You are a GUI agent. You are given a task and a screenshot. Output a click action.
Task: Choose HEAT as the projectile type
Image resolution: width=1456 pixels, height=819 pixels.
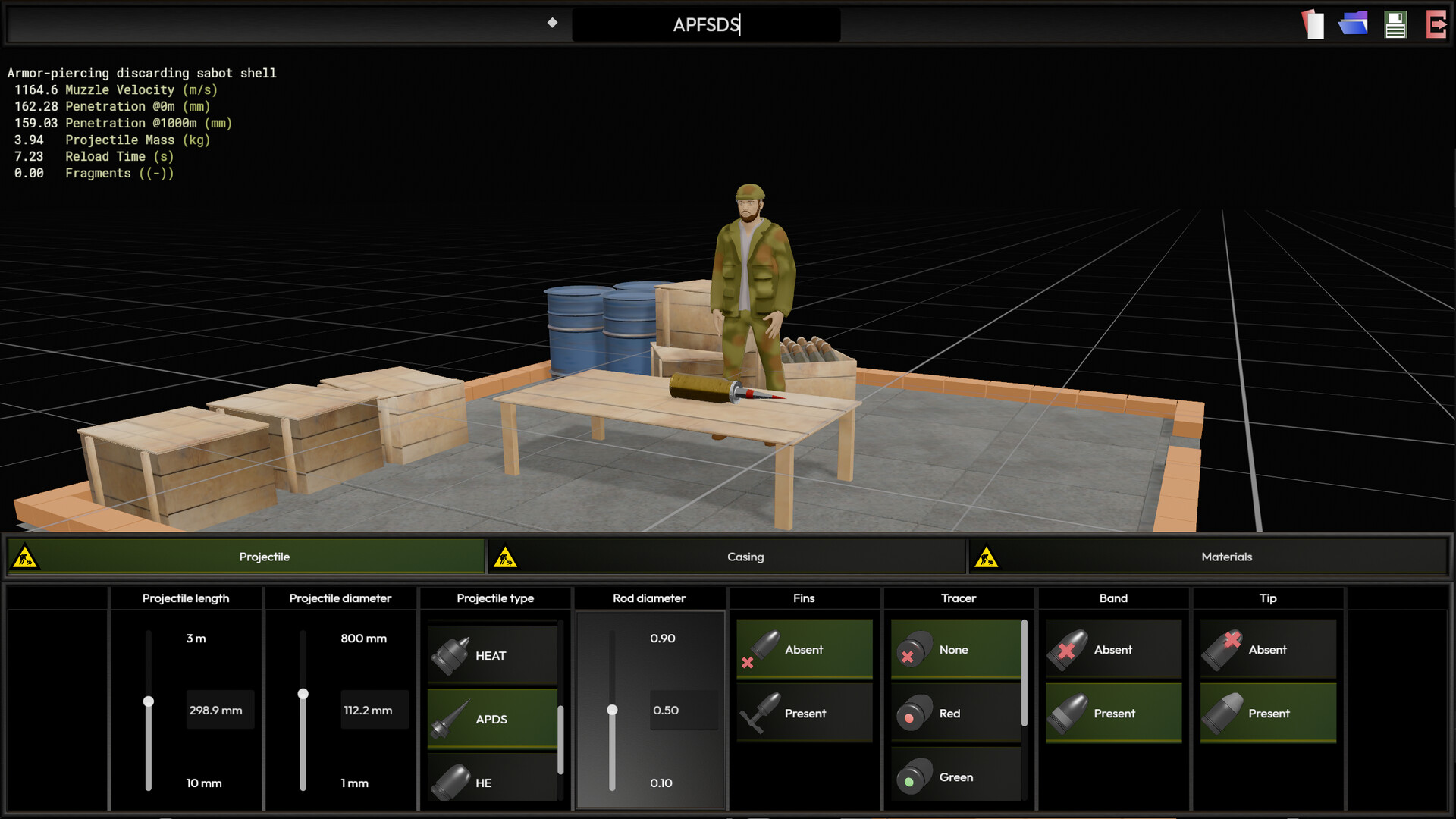(492, 654)
